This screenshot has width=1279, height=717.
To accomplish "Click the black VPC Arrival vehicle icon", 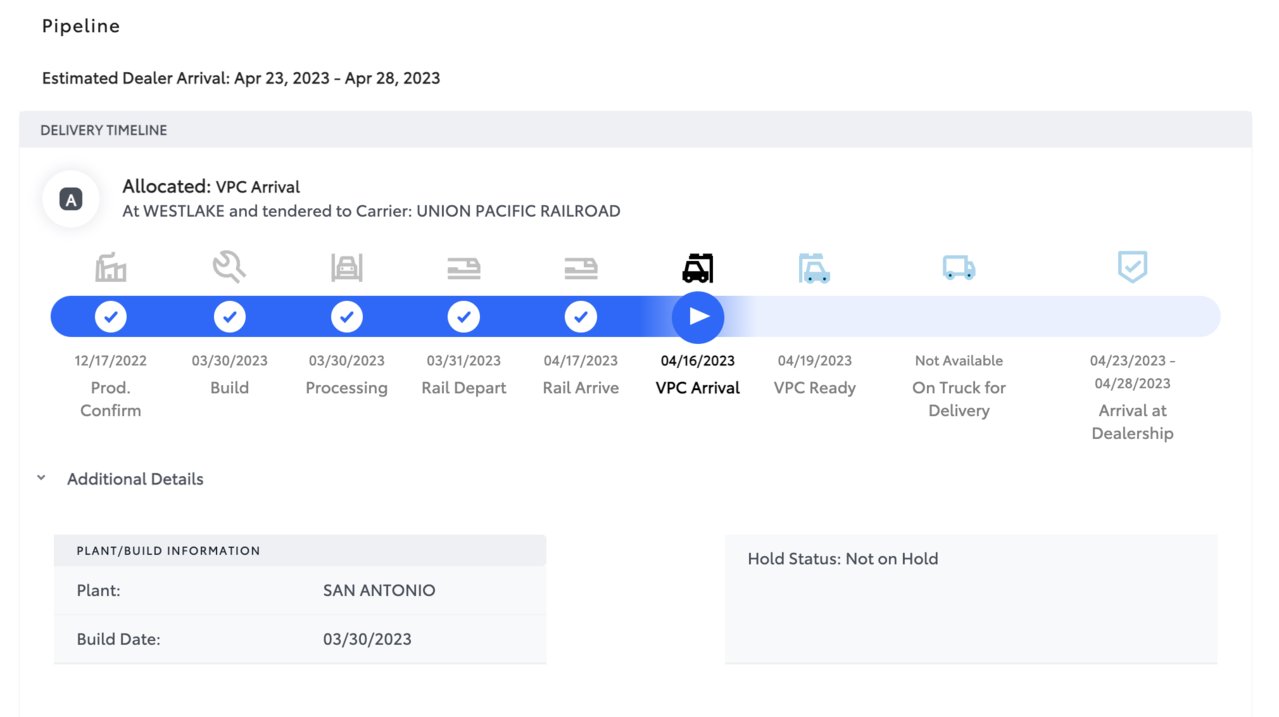I will pos(698,268).
